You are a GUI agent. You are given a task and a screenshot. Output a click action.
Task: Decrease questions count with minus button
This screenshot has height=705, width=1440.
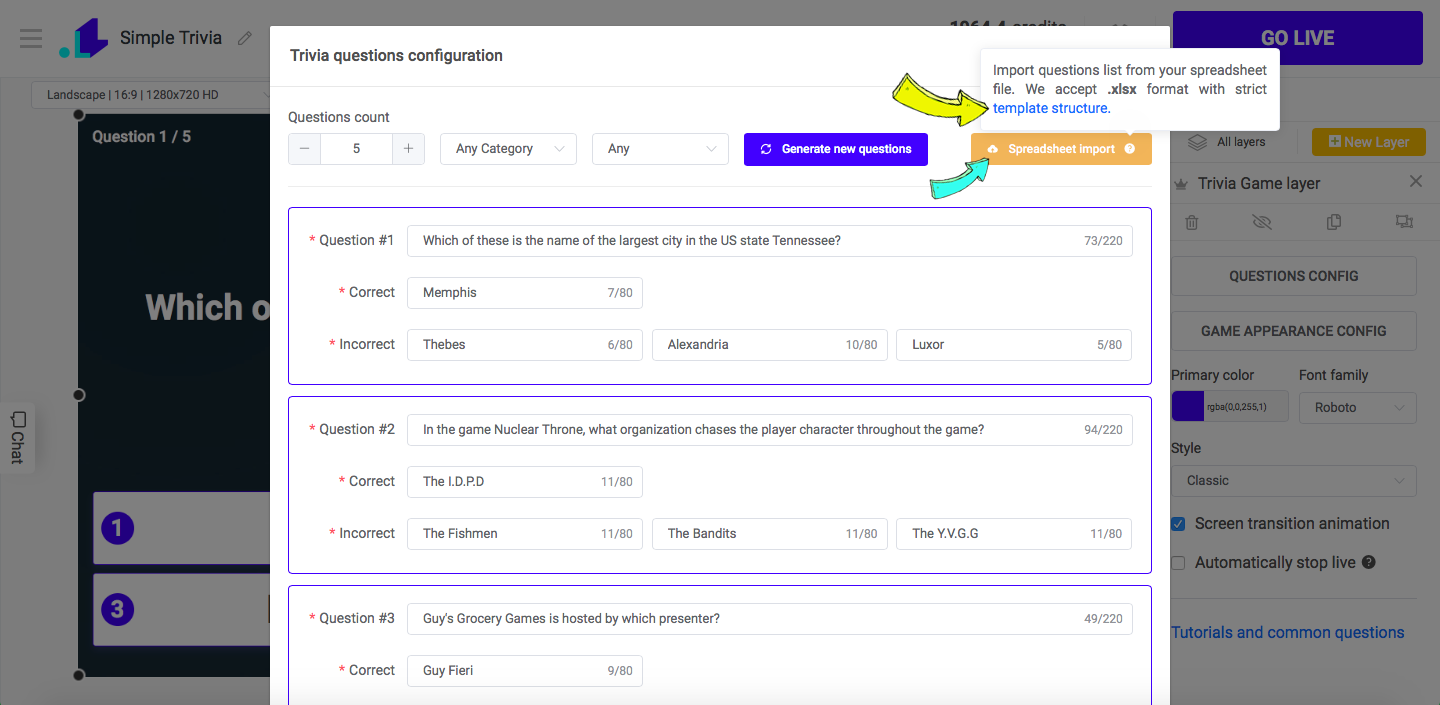(x=304, y=149)
